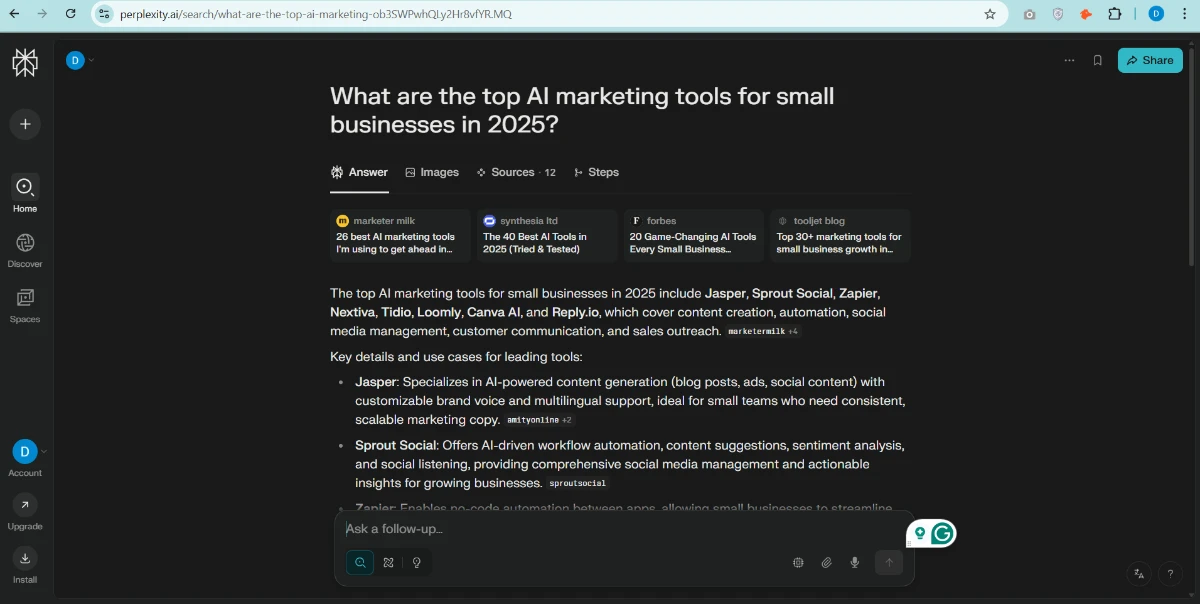
Task: Select the Research mode icon in input
Action: [389, 562]
